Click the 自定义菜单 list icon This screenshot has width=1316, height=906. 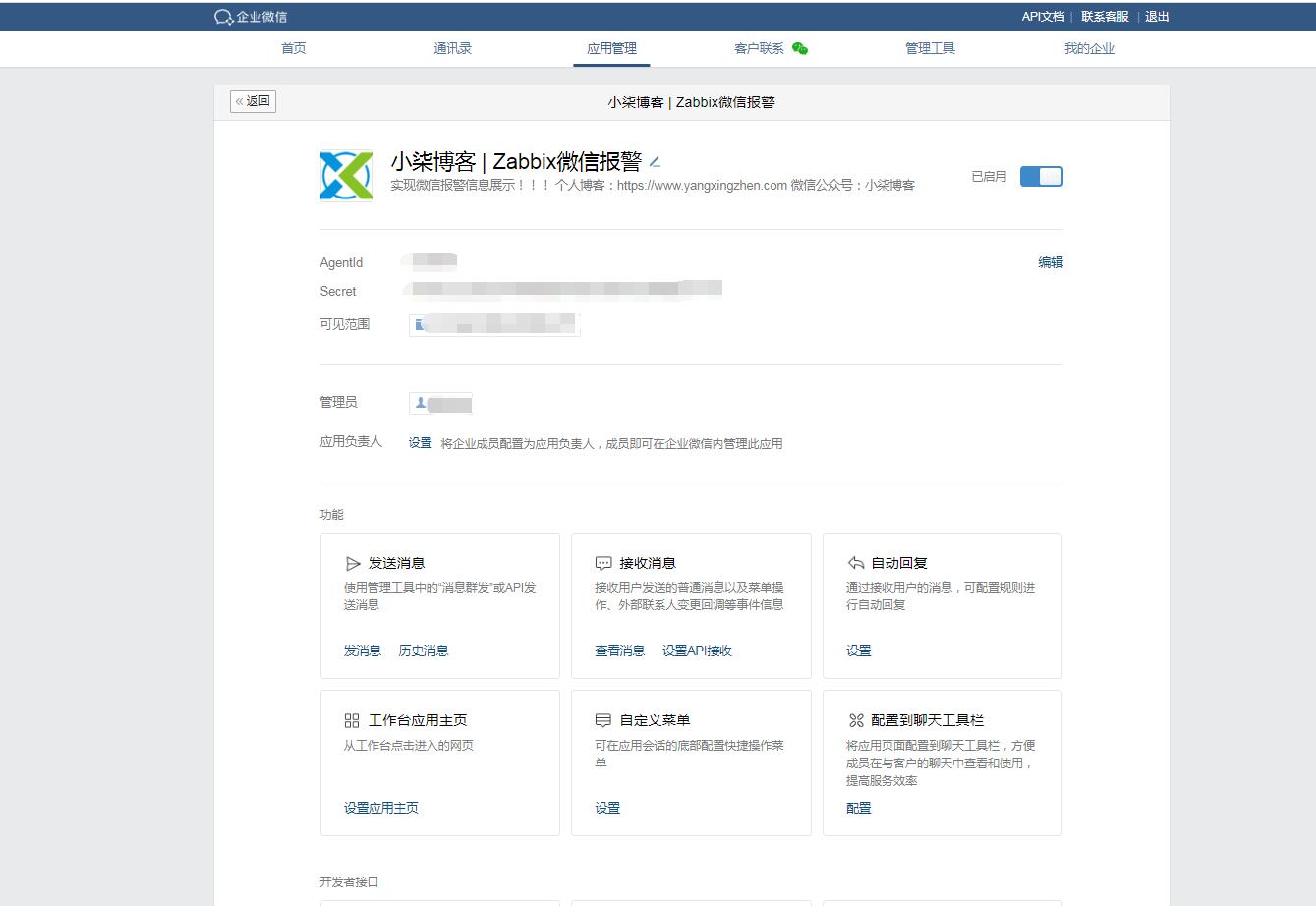[x=603, y=720]
